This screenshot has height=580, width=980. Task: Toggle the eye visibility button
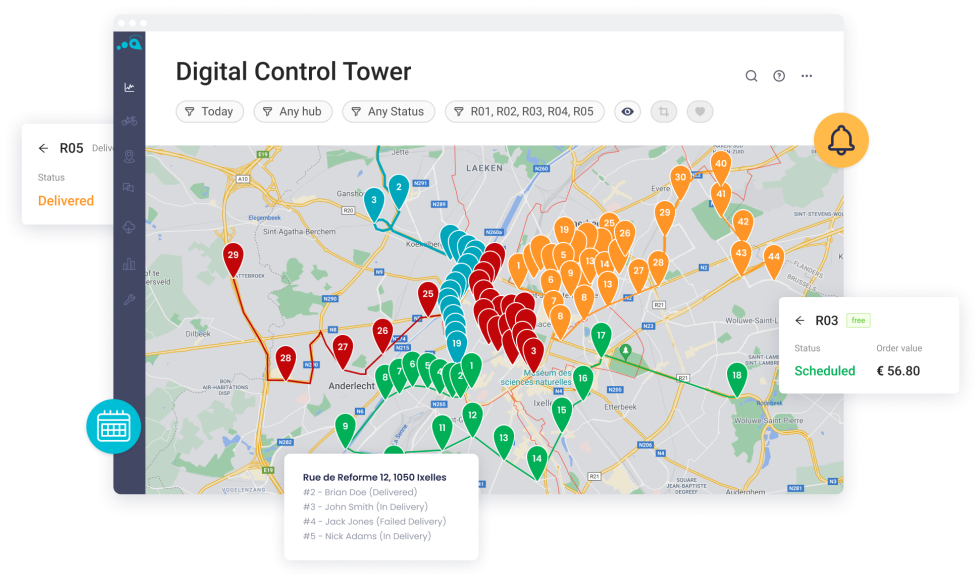click(x=628, y=112)
